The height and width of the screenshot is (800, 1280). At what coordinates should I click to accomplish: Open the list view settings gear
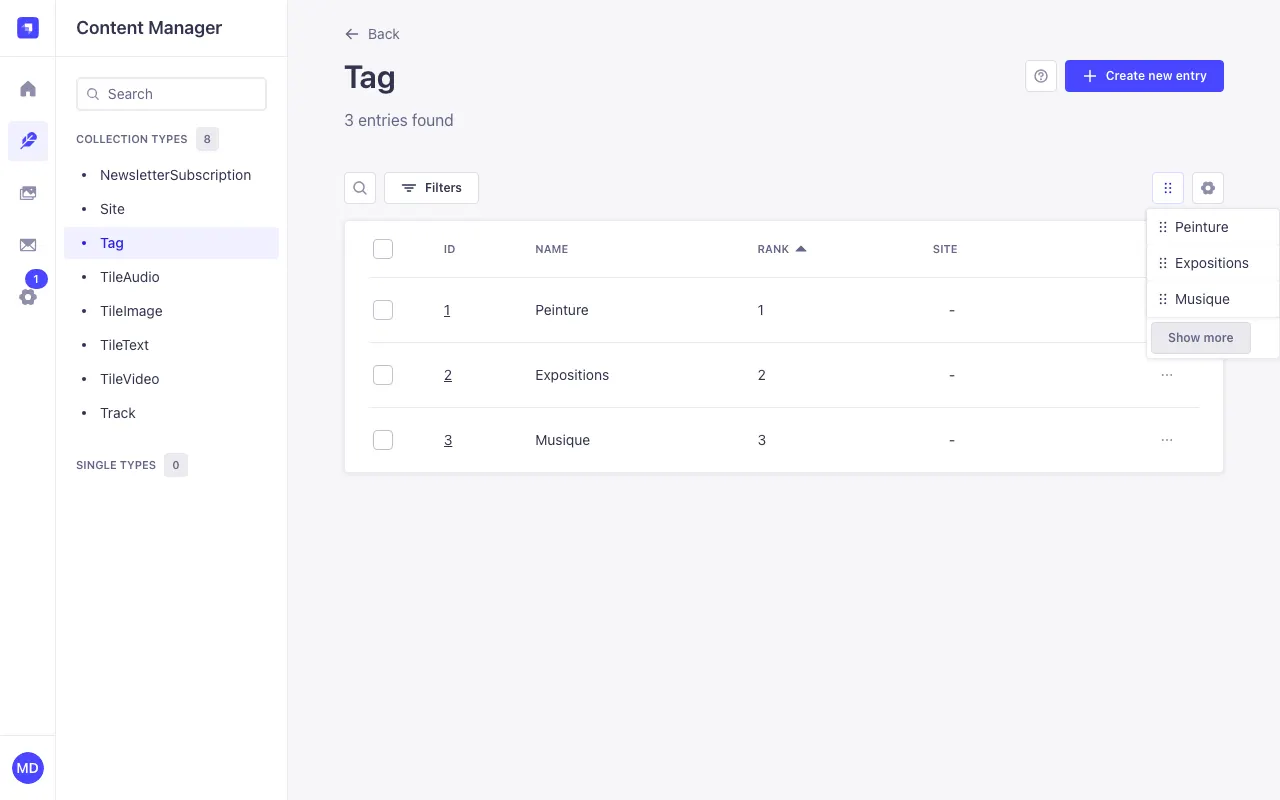pos(1208,188)
